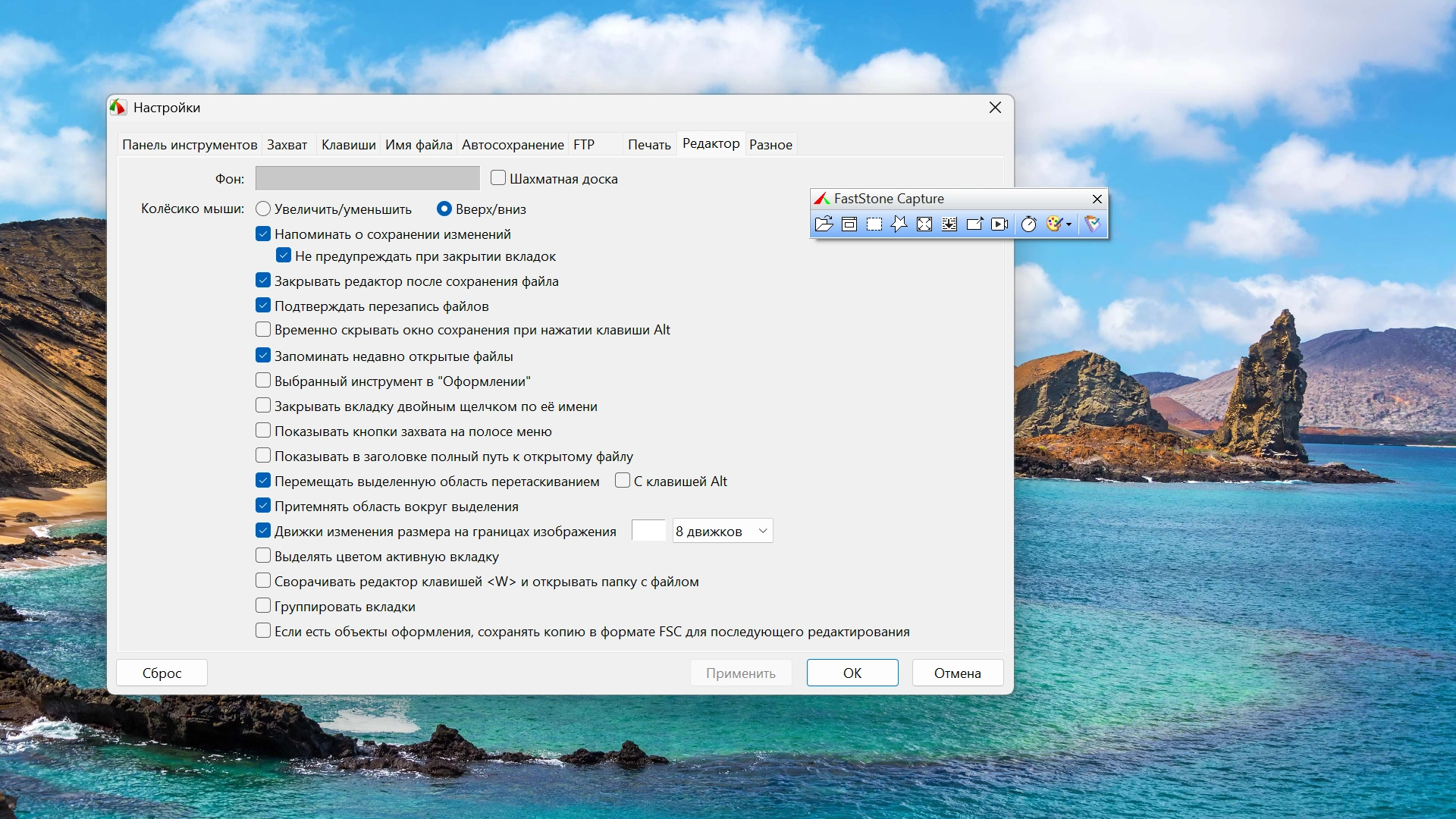Start the Screen Recorder camera icon
The height and width of the screenshot is (819, 1456).
(999, 224)
